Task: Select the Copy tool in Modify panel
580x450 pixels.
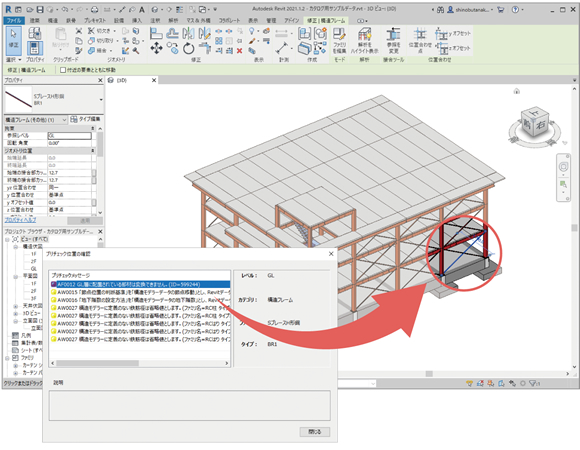Action: (172, 48)
